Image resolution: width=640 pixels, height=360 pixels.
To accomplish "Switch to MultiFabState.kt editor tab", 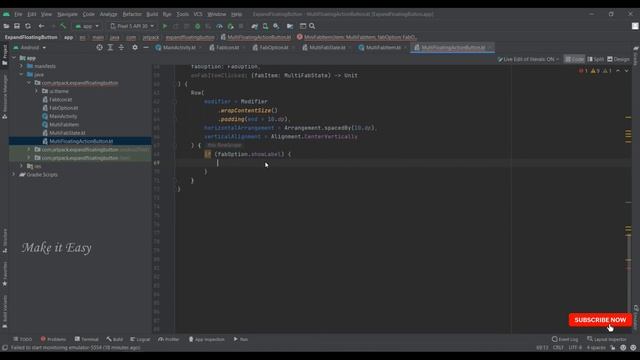I will coord(327,47).
